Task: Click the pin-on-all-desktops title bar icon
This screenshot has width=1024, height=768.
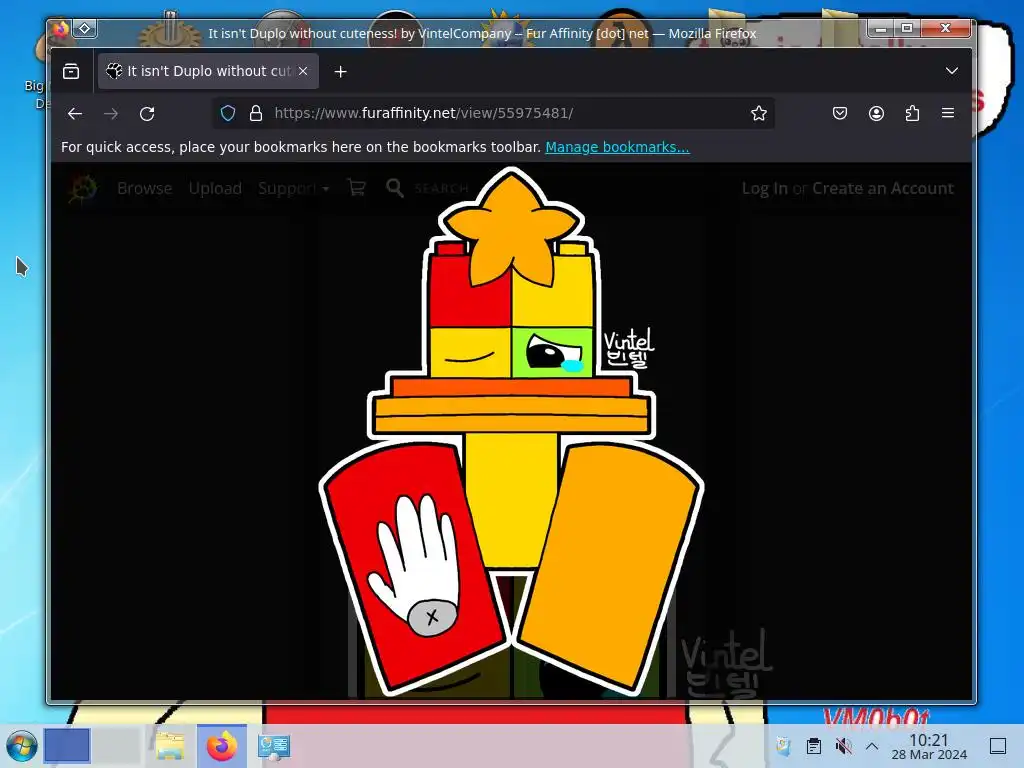Action: [85, 29]
